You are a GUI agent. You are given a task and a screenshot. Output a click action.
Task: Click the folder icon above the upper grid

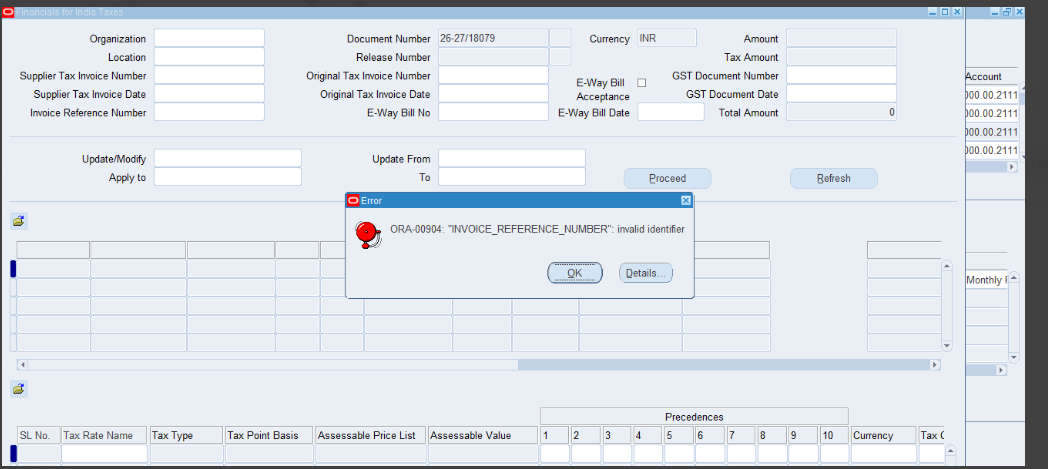click(x=18, y=220)
